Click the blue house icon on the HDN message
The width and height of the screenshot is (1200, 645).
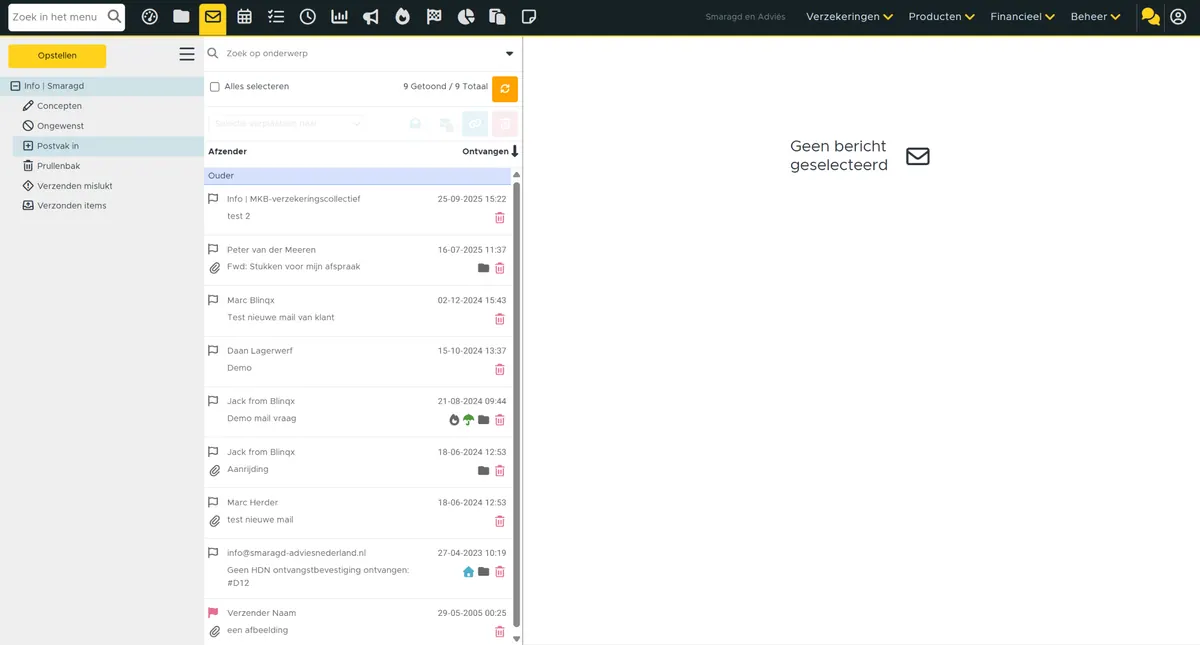coord(468,572)
